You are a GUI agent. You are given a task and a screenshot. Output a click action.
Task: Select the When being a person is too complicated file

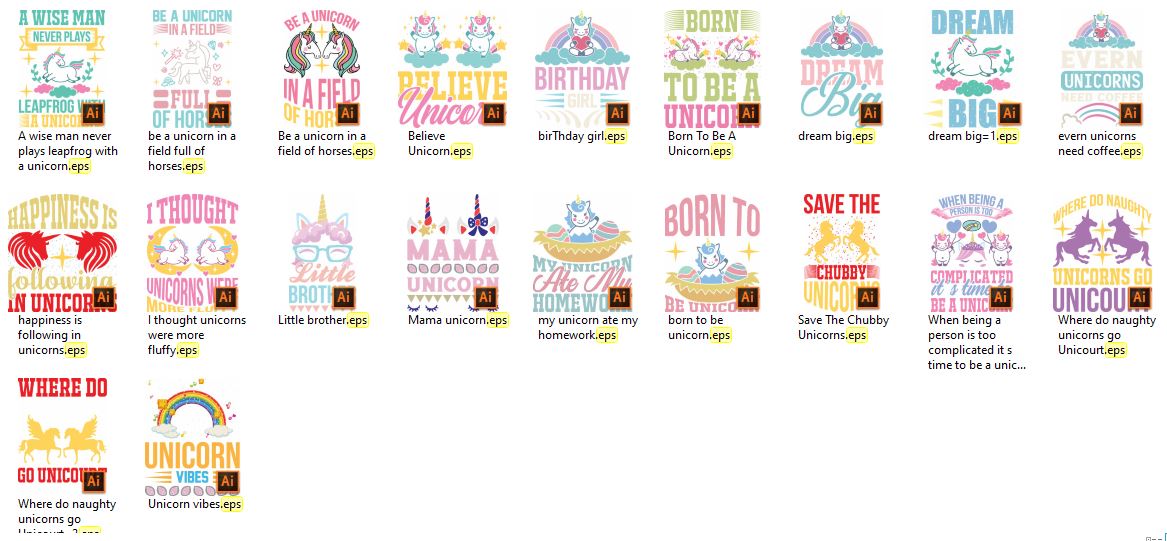click(x=971, y=252)
